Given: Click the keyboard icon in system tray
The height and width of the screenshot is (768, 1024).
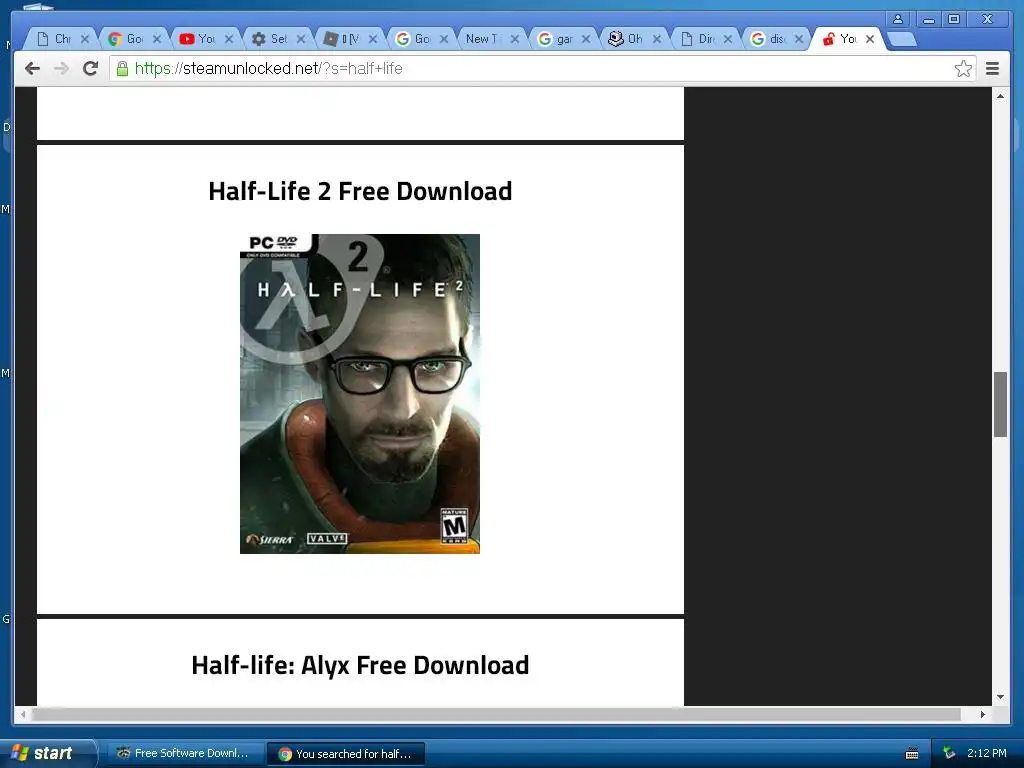Looking at the screenshot, I should click(x=912, y=754).
